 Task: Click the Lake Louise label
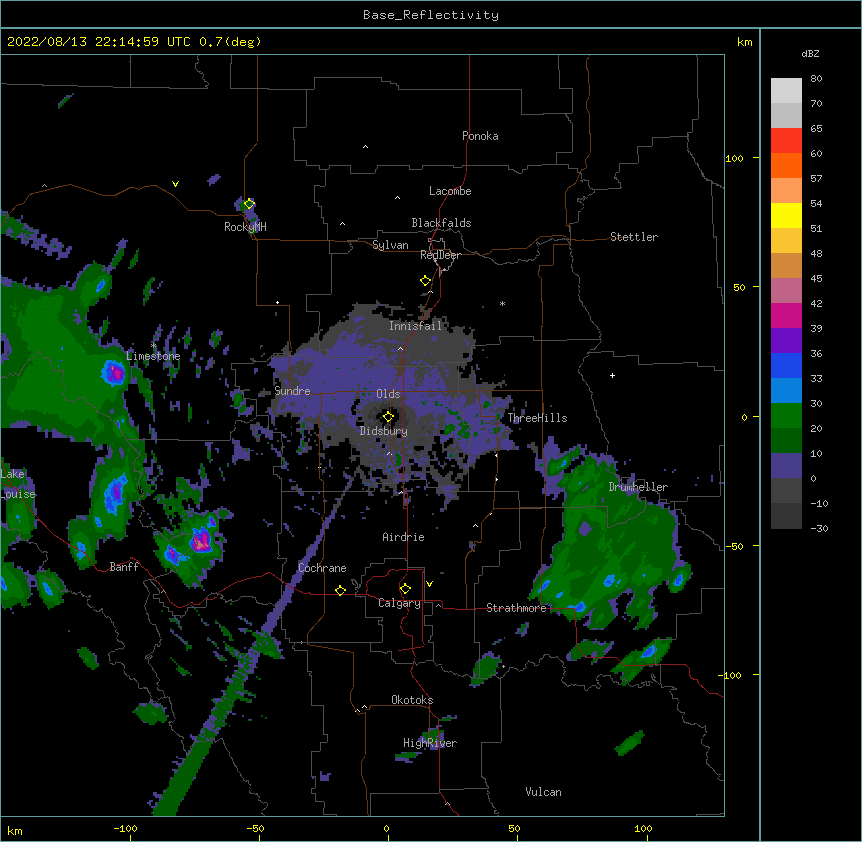[x=18, y=484]
